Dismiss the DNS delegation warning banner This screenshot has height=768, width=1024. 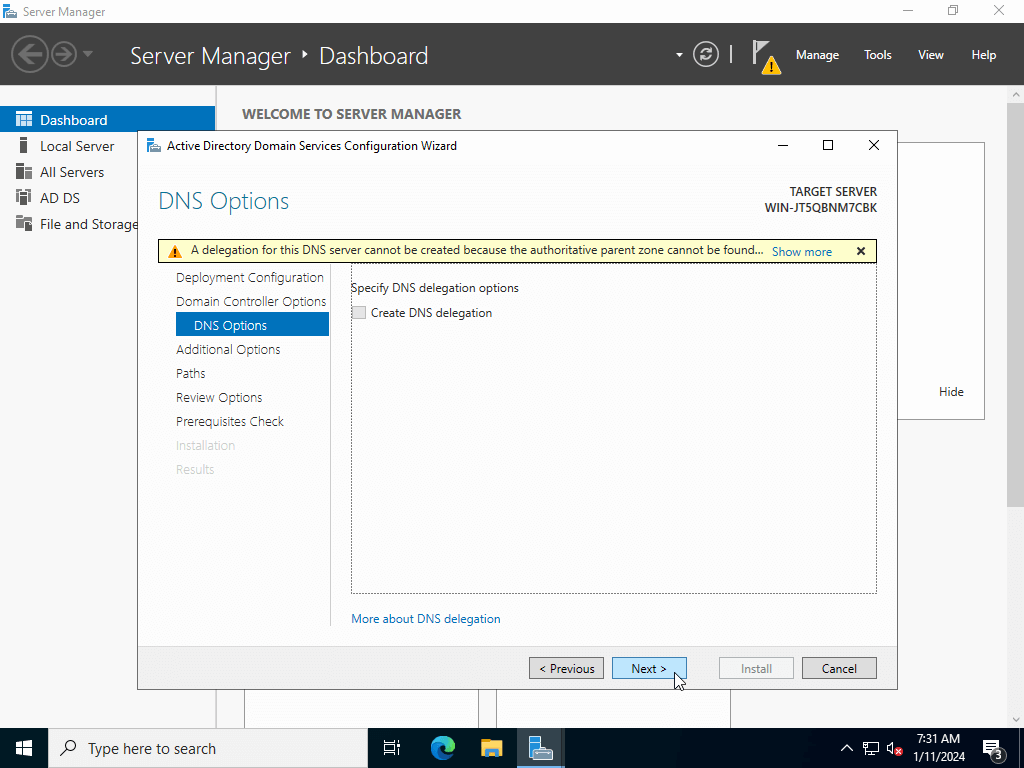click(x=861, y=251)
